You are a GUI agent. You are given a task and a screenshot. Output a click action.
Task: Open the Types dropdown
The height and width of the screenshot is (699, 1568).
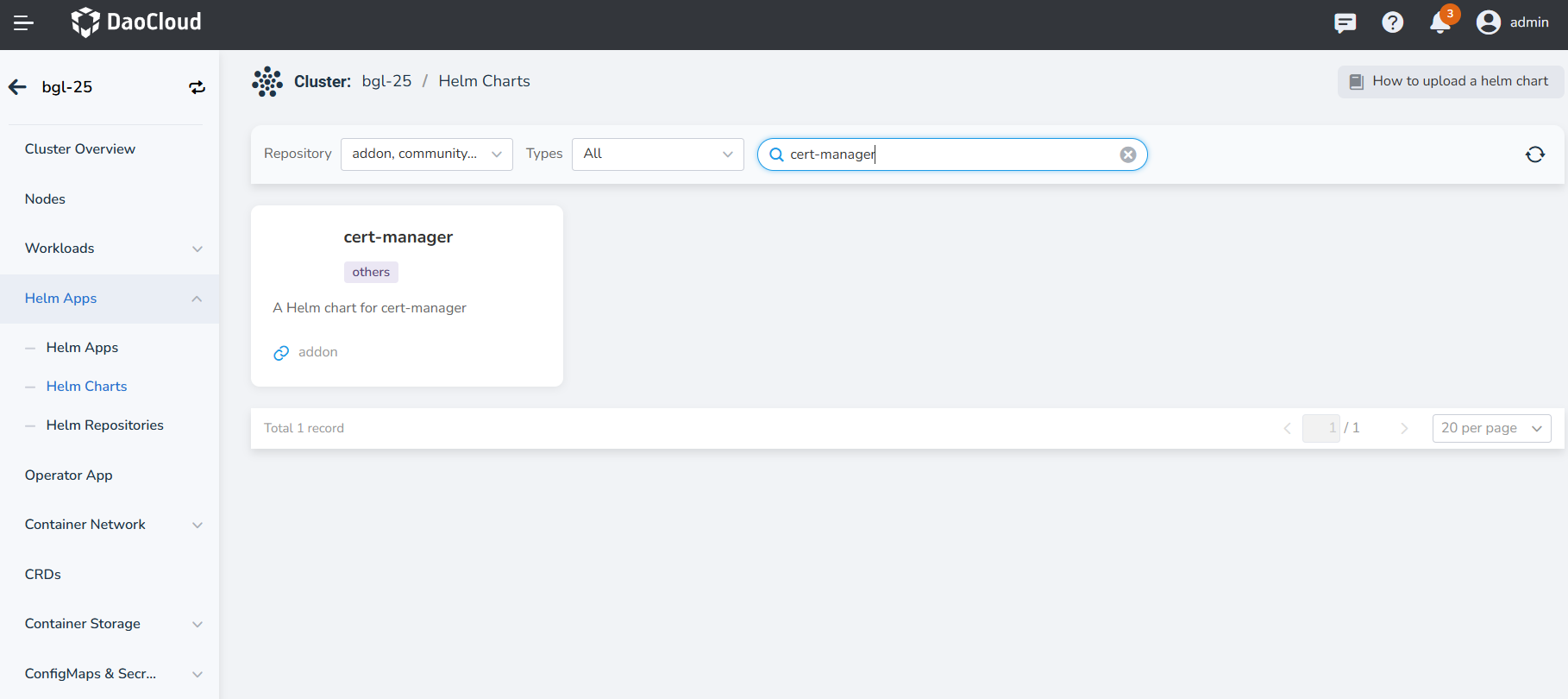(657, 154)
